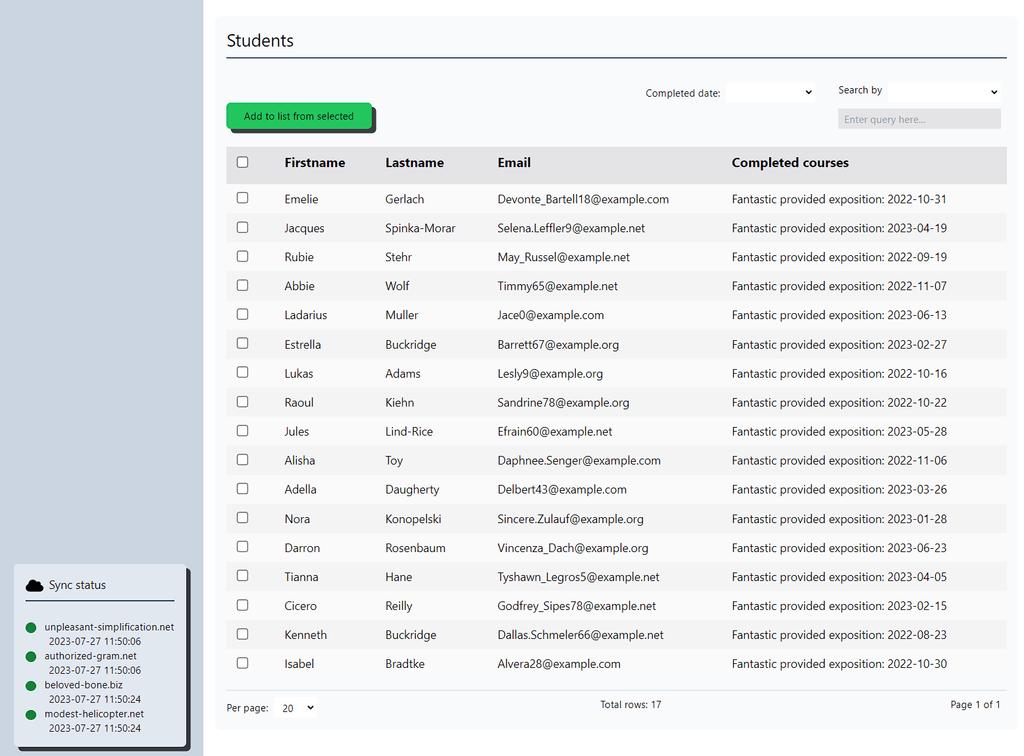Tick the checkbox for Isabel Bradtke
Image resolution: width=1024 pixels, height=756 pixels.
coord(242,663)
